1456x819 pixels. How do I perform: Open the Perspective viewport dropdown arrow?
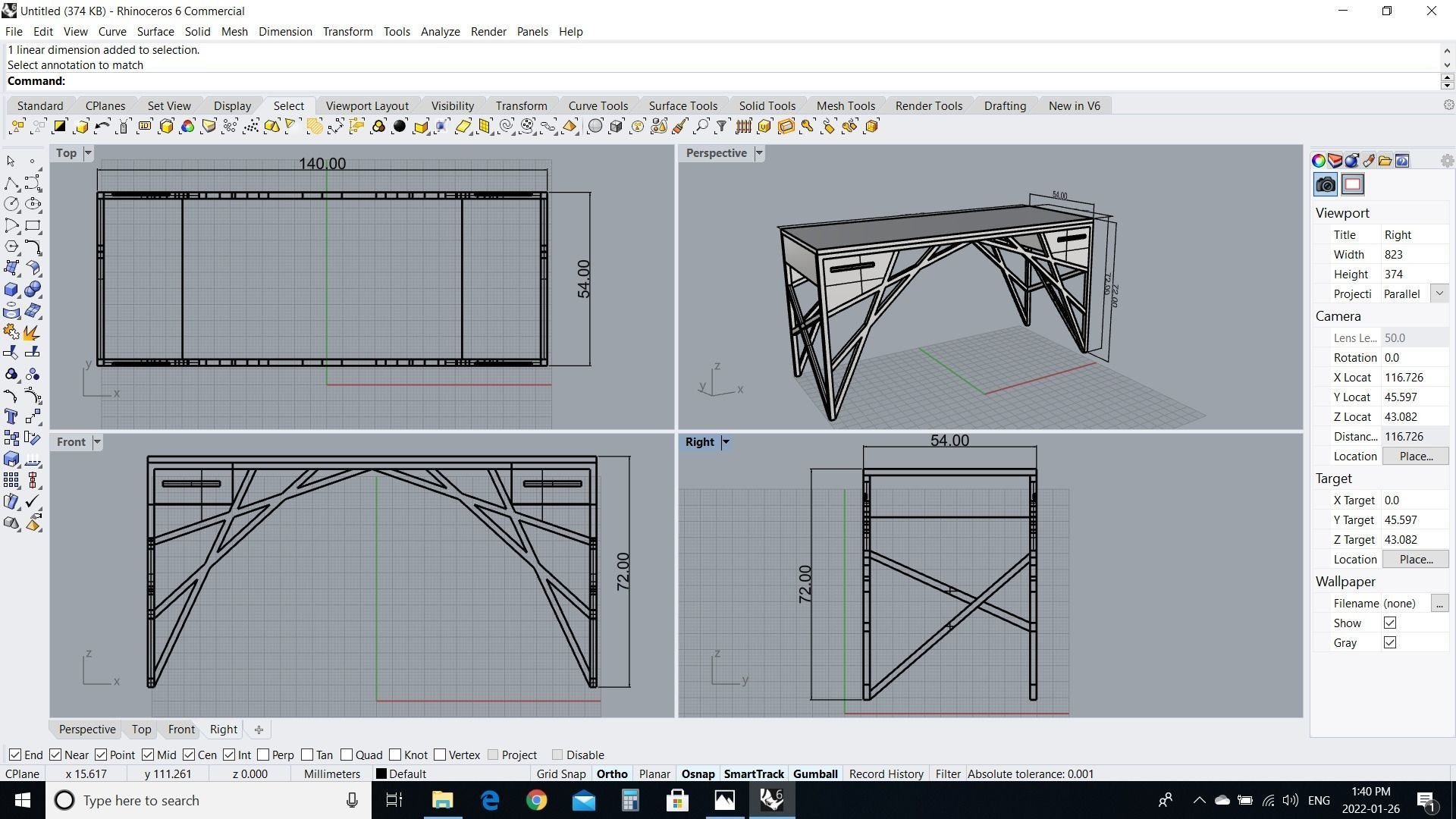tap(758, 153)
